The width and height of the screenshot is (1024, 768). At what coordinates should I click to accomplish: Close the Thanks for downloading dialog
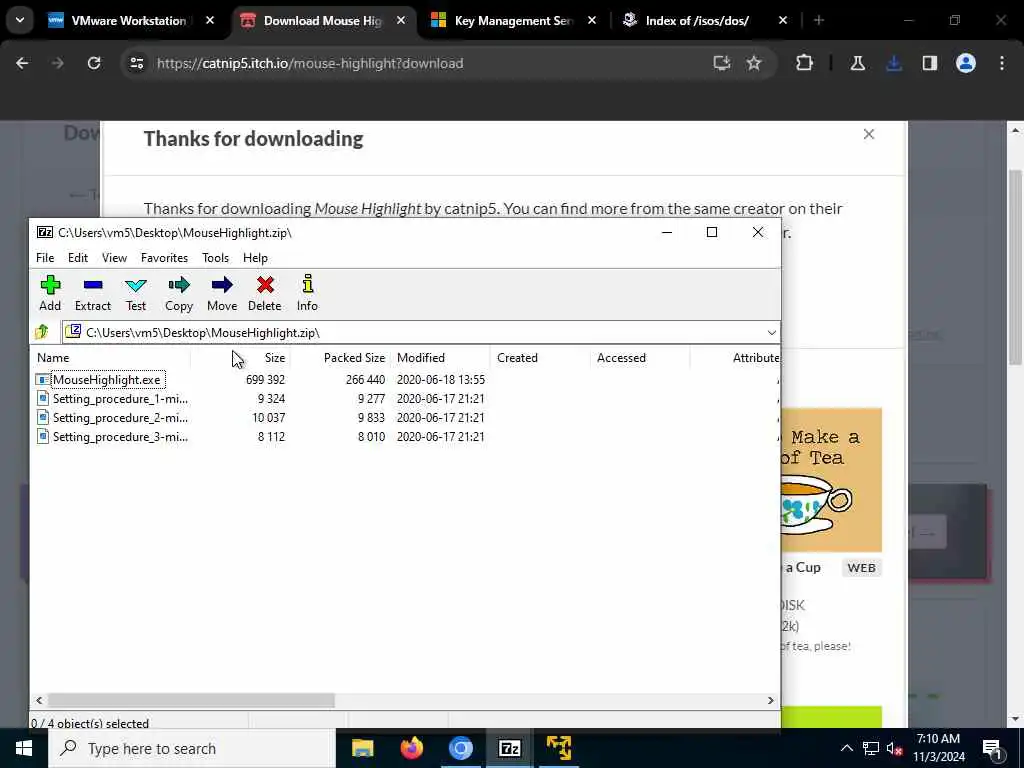point(869,134)
